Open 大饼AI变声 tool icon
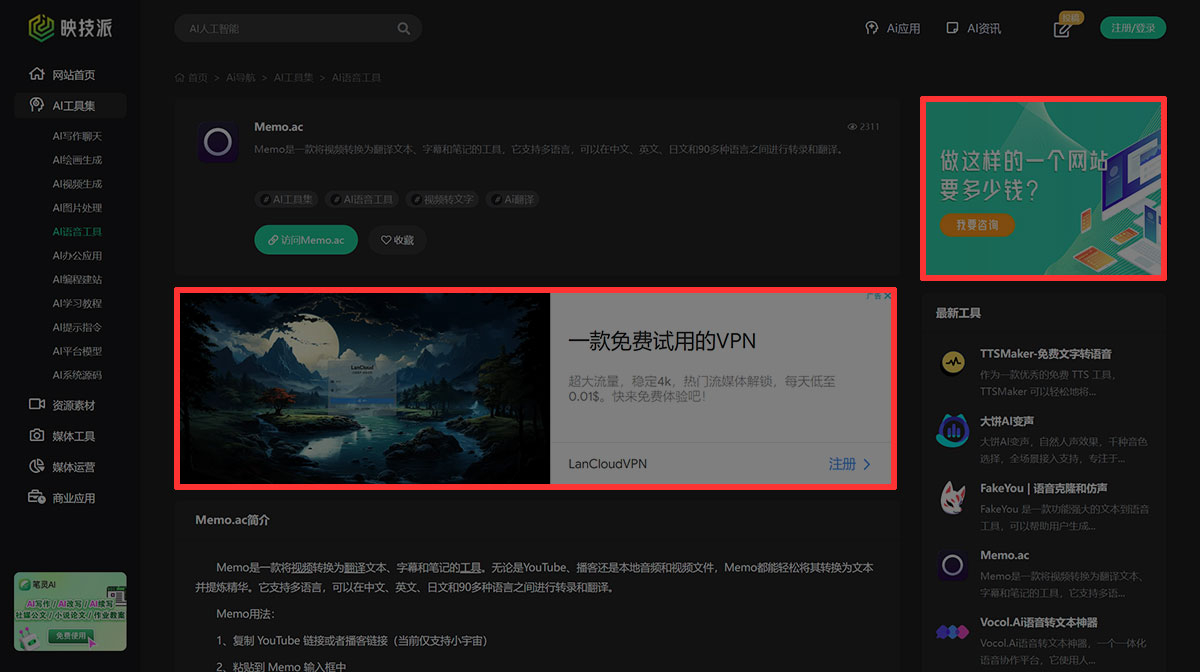Viewport: 1200px width, 672px height. [x=952, y=430]
